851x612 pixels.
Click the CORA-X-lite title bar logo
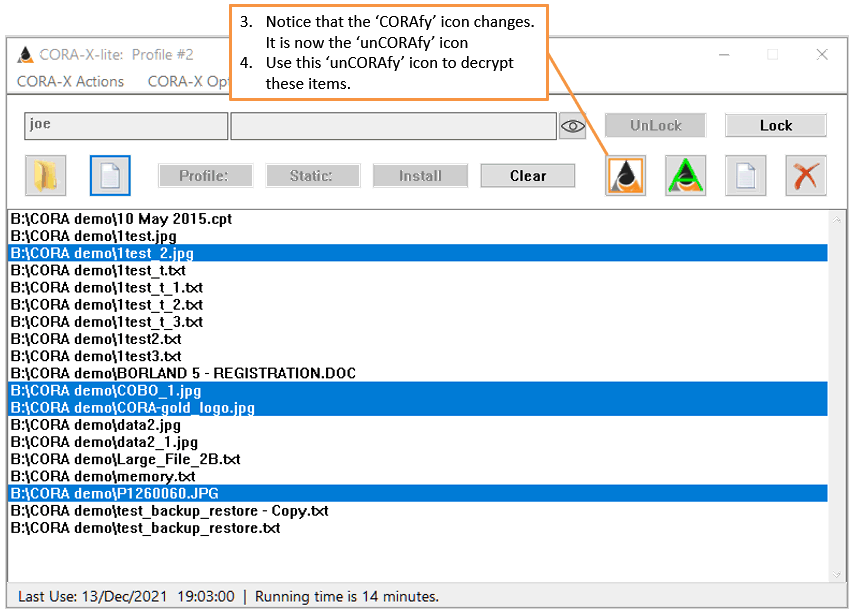25,54
